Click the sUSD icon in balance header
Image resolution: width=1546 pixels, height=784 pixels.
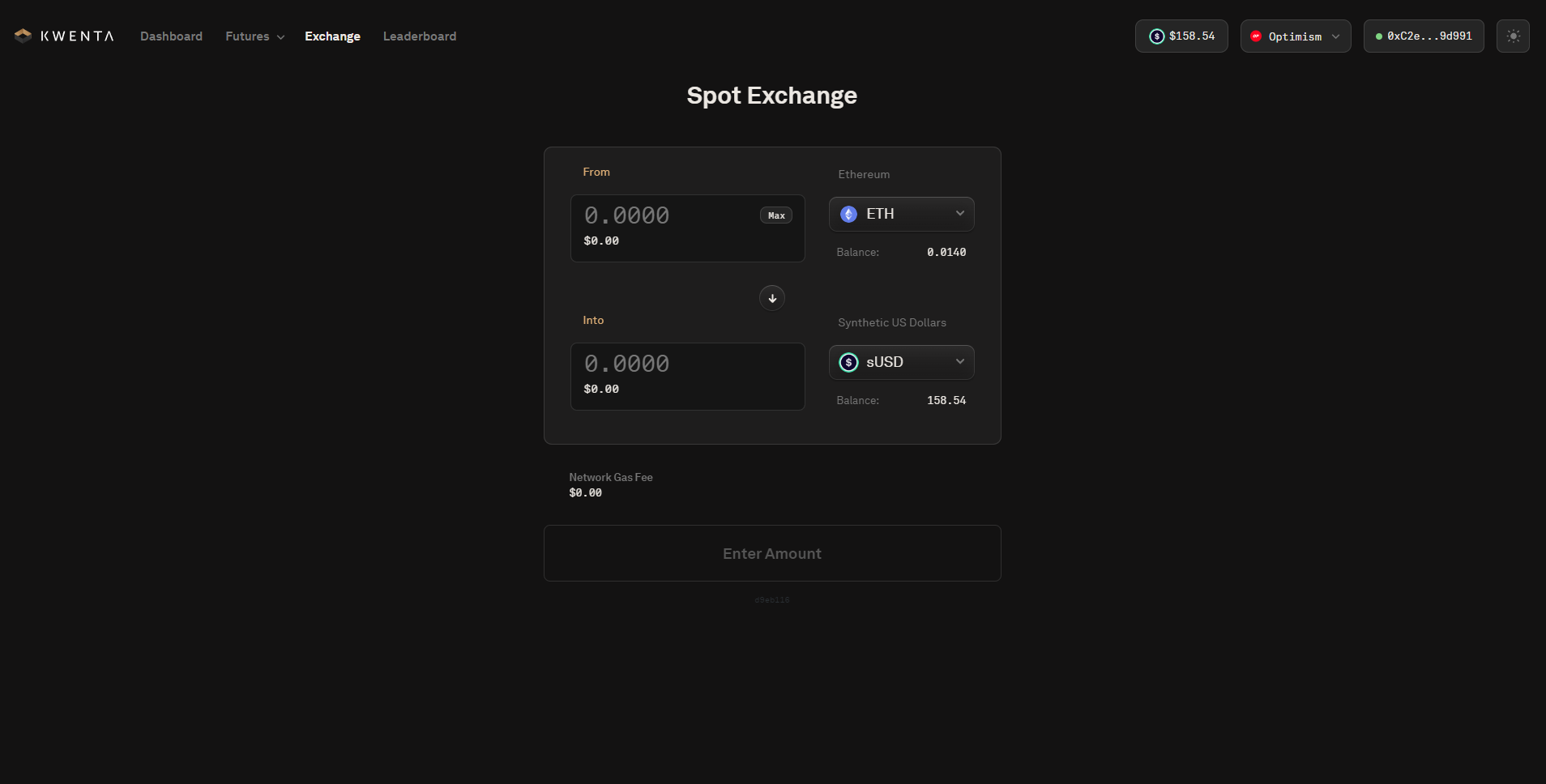pos(1156,36)
